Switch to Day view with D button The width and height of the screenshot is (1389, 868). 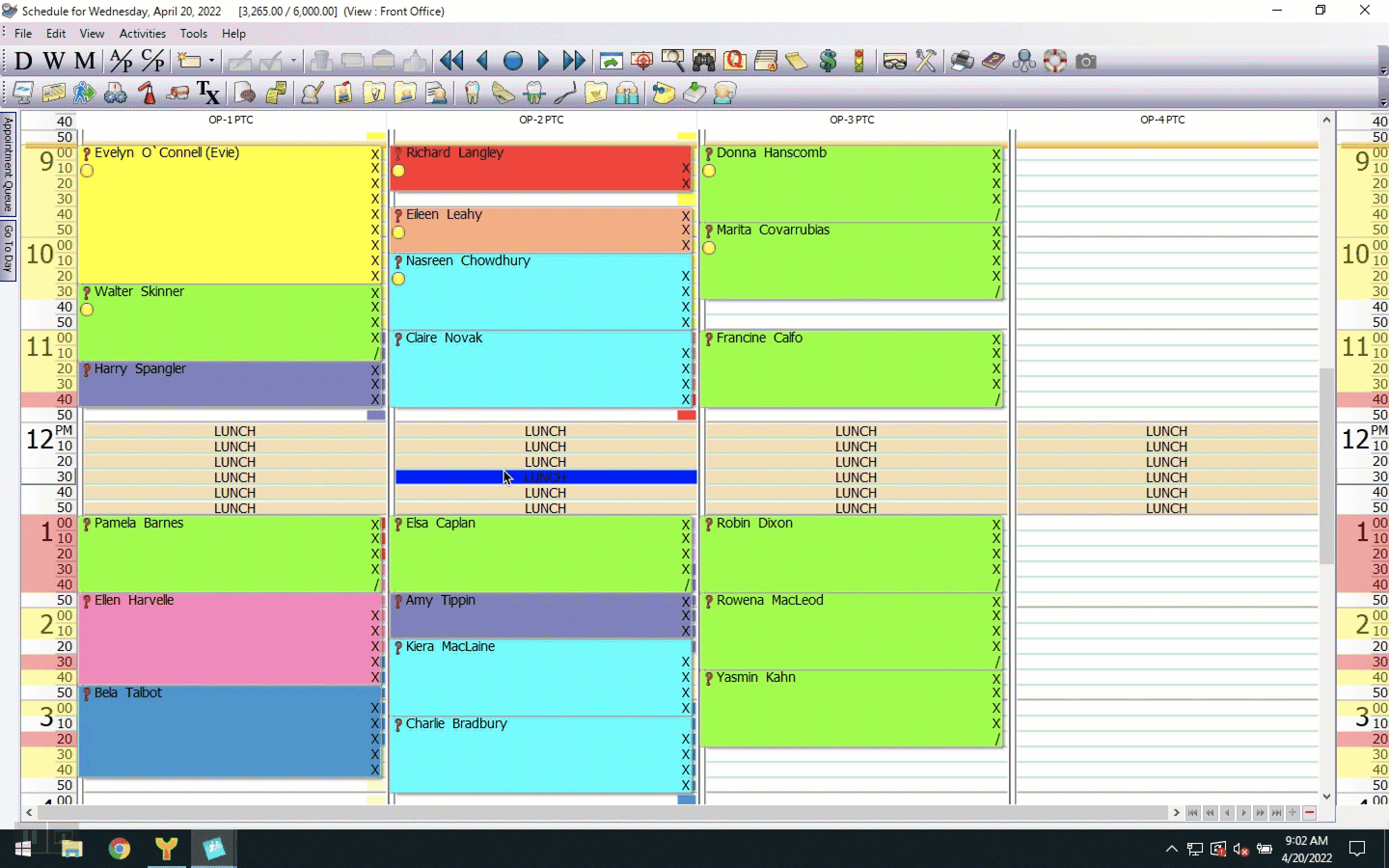pyautogui.click(x=23, y=61)
